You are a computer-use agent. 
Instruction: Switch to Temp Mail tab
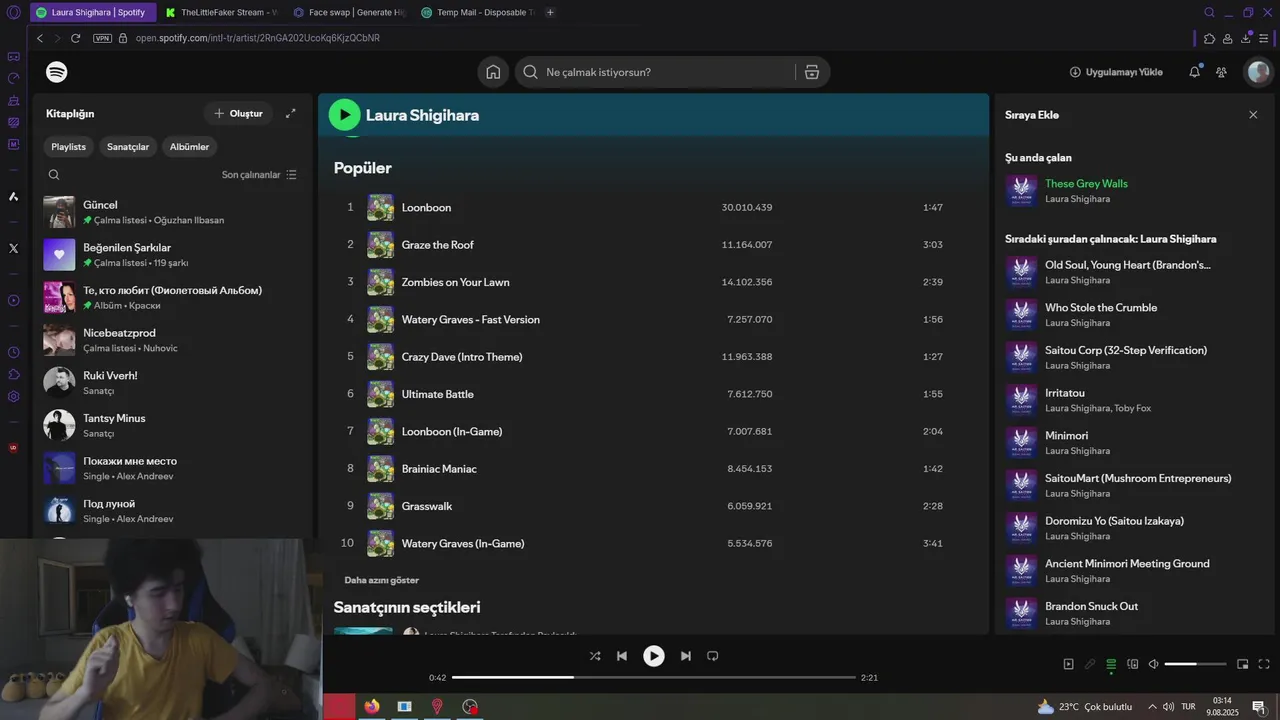pyautogui.click(x=477, y=12)
